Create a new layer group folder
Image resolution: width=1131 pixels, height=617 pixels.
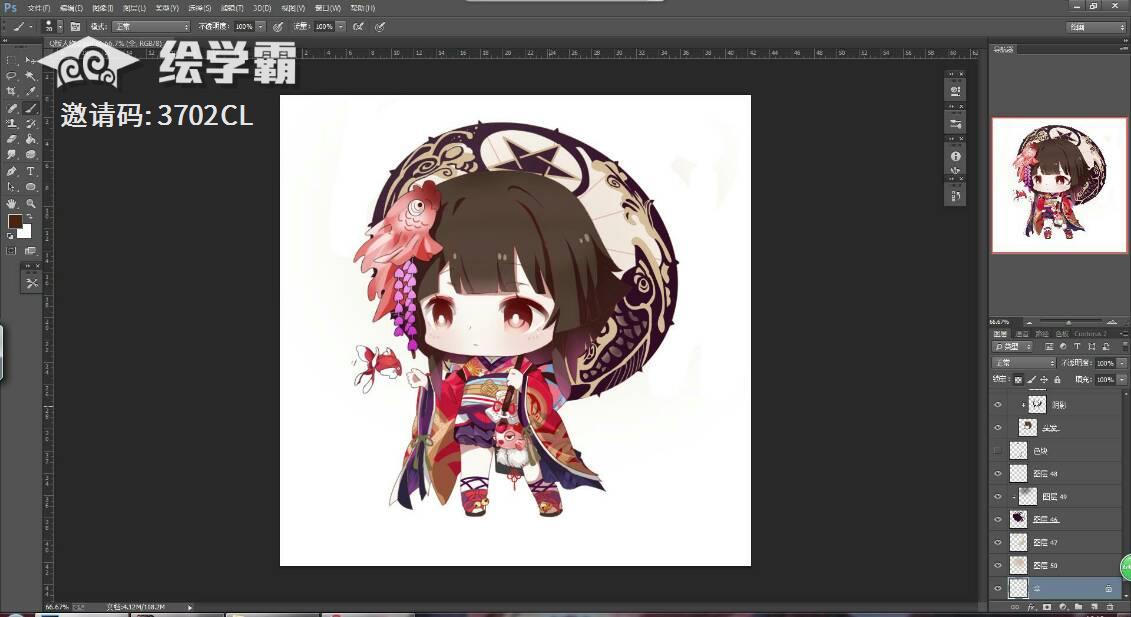point(1078,608)
